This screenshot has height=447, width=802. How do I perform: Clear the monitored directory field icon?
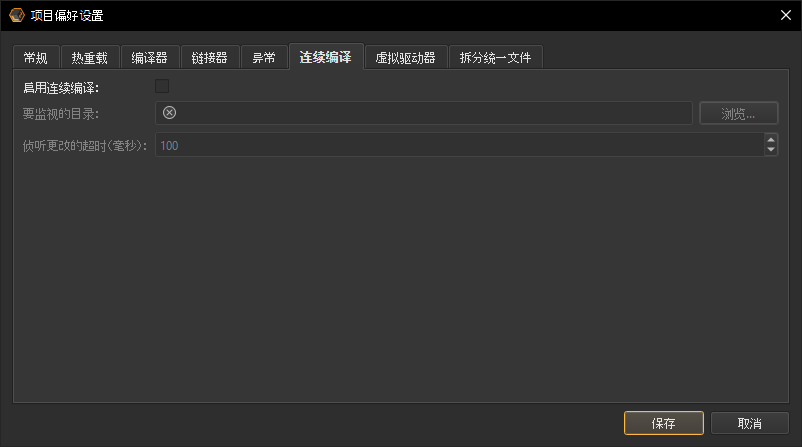pyautogui.click(x=169, y=113)
